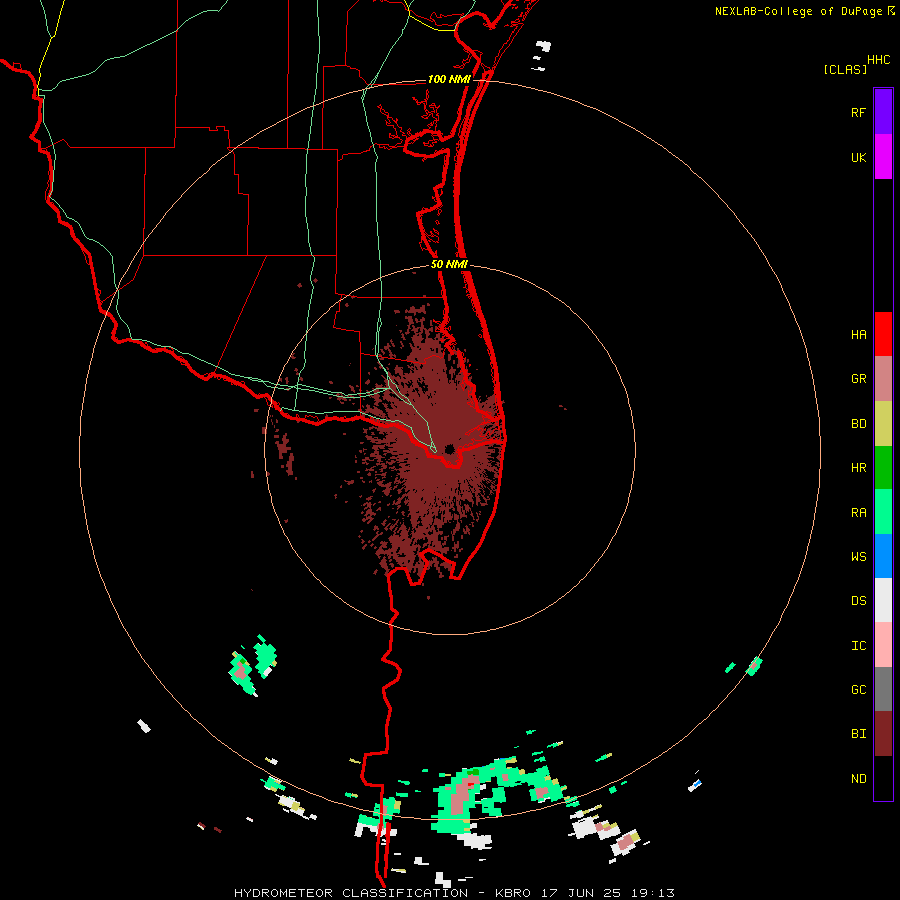Click the 19:13 timestamp
This screenshot has height=900, width=900.
[x=651, y=893]
